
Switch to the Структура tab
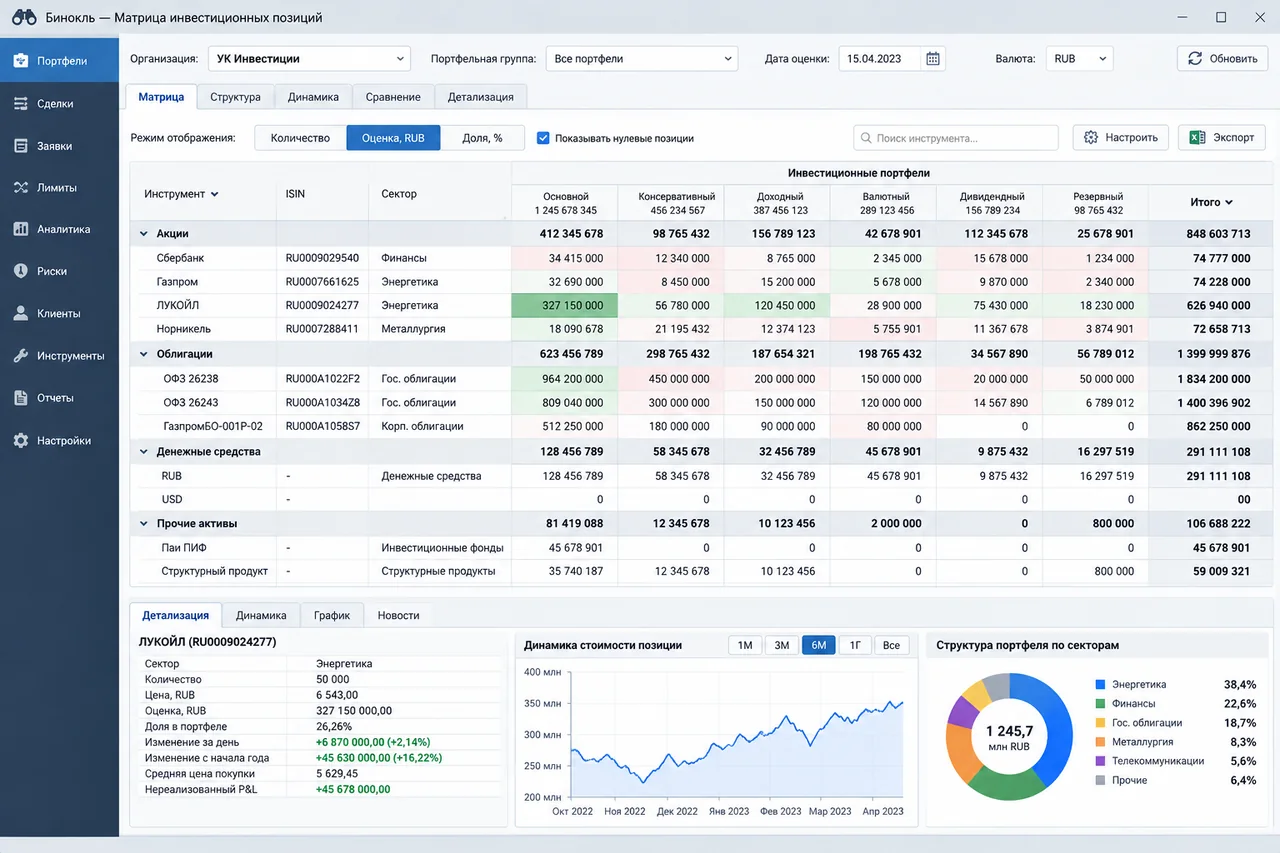click(236, 97)
